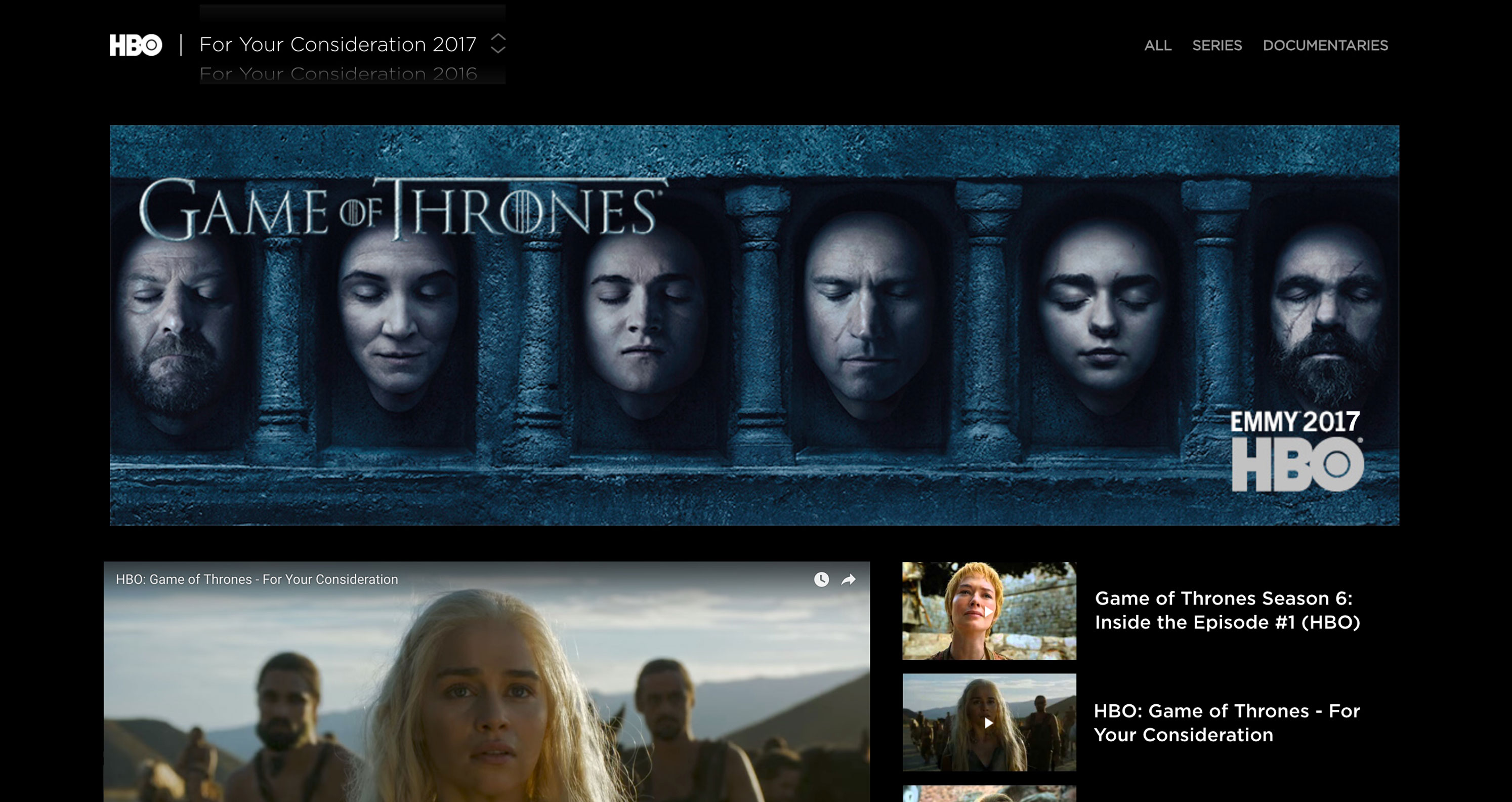Open the year selector chevron arrows
This screenshot has height=802, width=1512.
(x=498, y=44)
